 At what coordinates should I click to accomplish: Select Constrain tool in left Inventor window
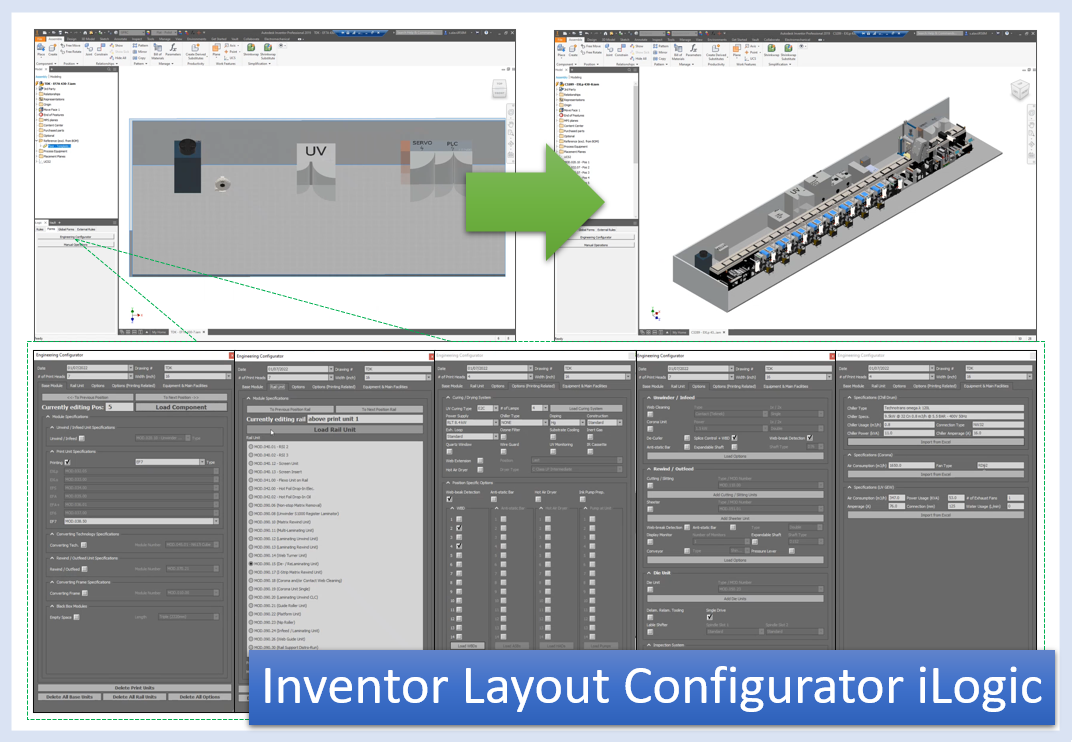[x=101, y=48]
